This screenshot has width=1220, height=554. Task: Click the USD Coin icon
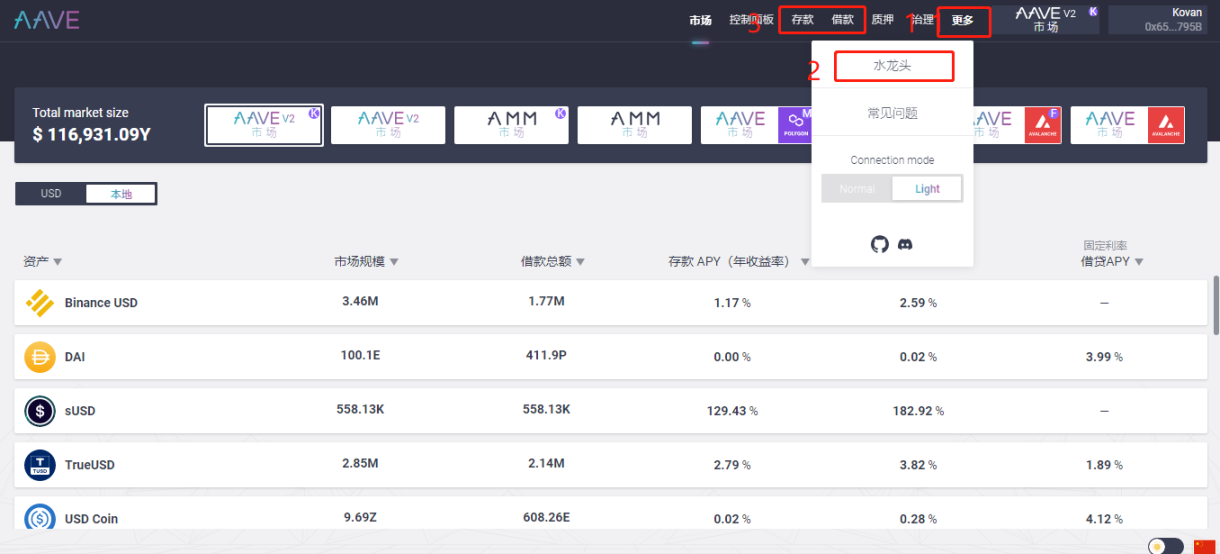(x=40, y=518)
